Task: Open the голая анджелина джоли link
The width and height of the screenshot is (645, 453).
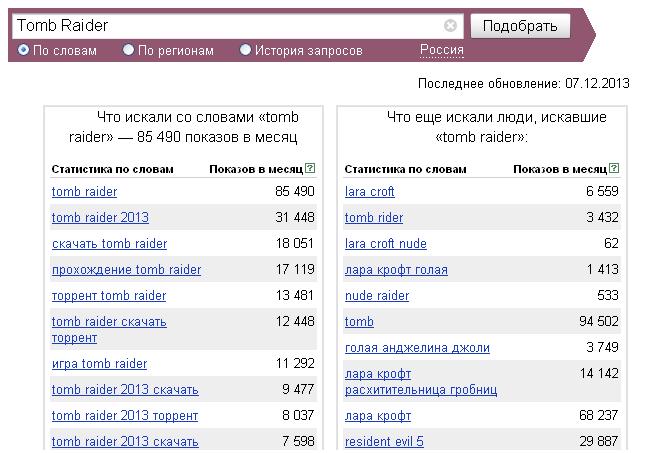Action: 417,348
